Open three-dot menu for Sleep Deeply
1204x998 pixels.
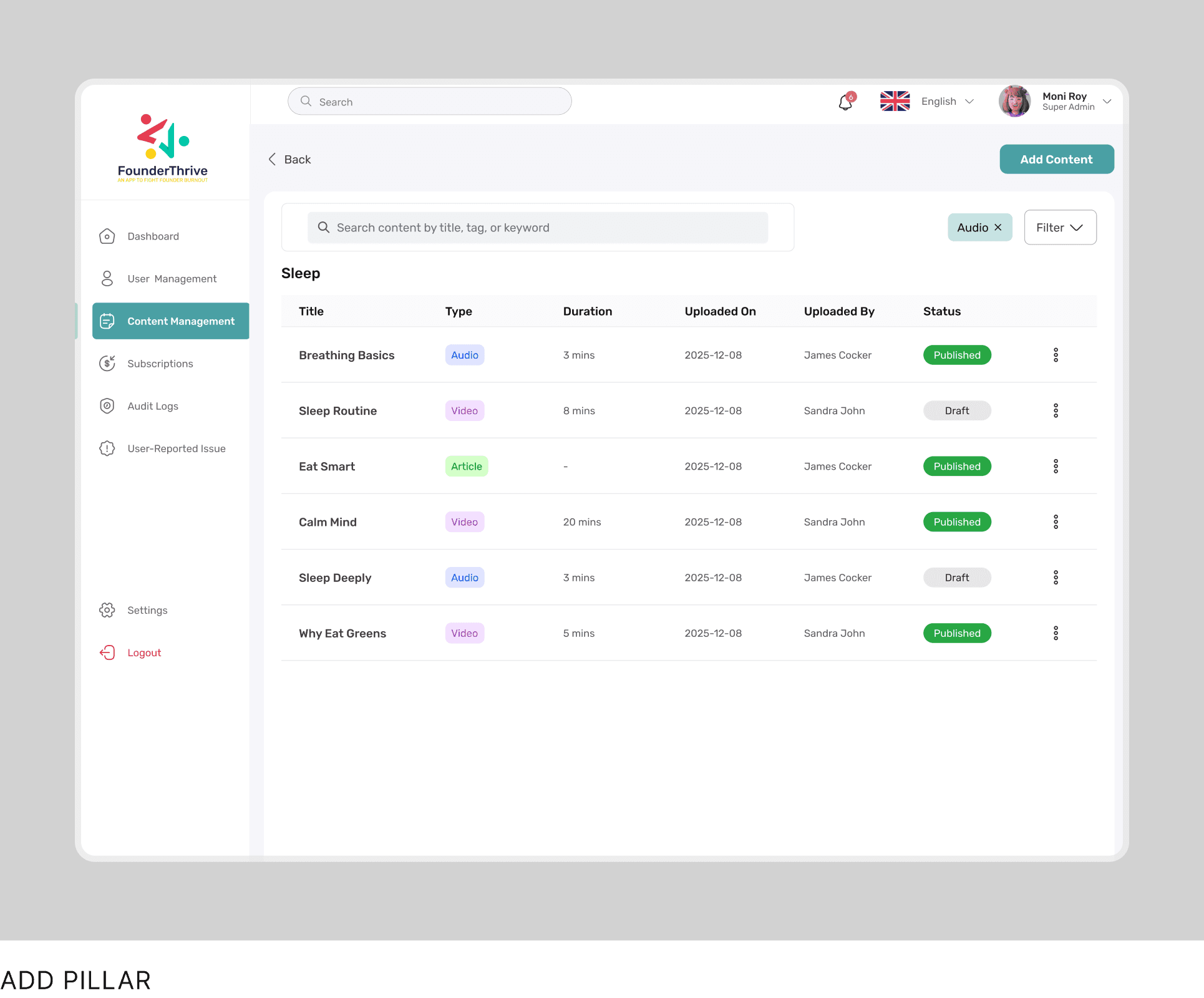(x=1056, y=578)
